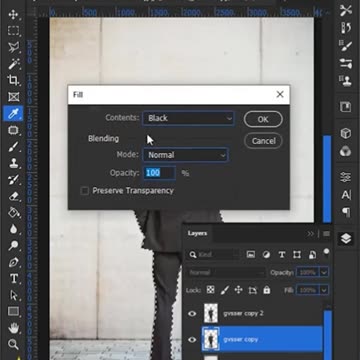360x360 pixels.
Task: Select the Object Selection tool
Action: pyautogui.click(x=13, y=130)
